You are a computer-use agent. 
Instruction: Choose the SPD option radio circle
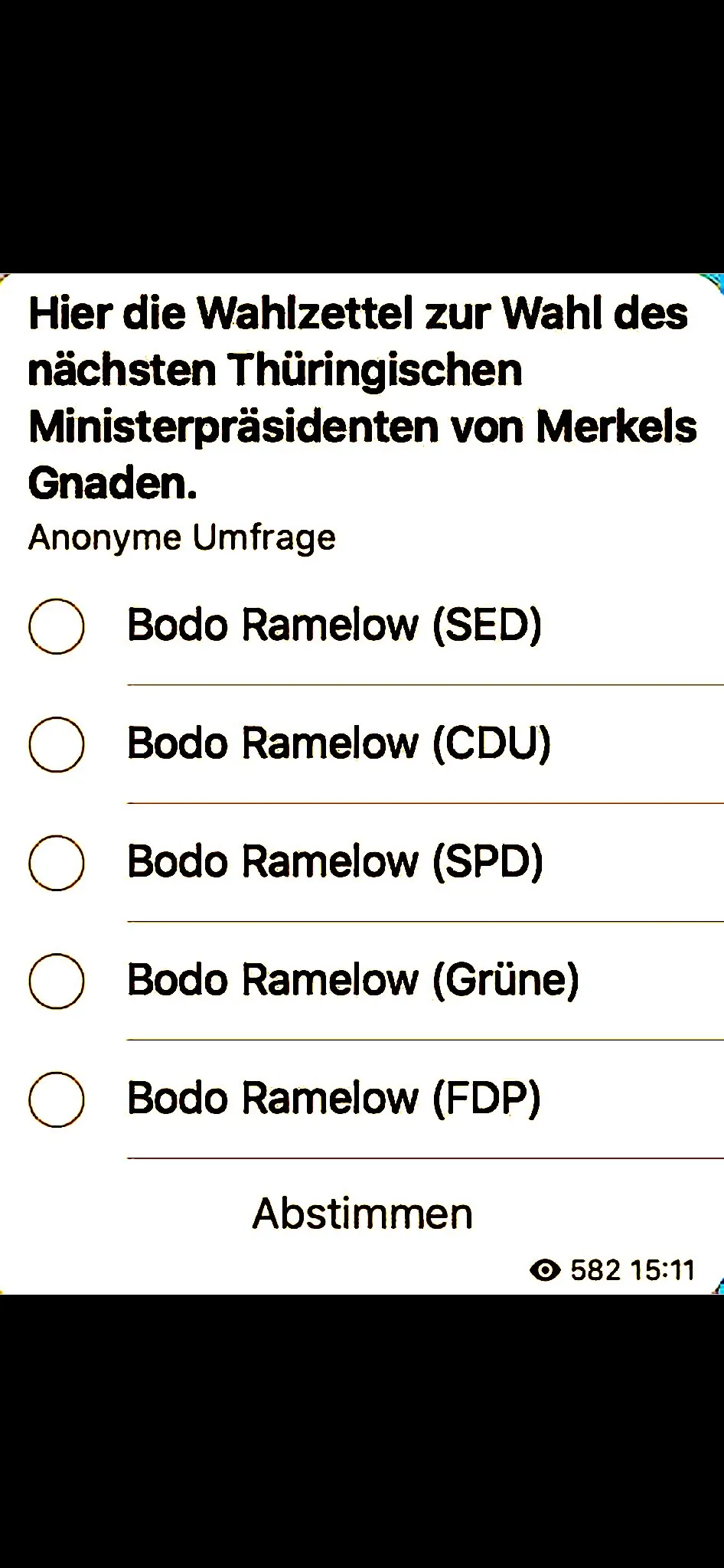tap(57, 863)
